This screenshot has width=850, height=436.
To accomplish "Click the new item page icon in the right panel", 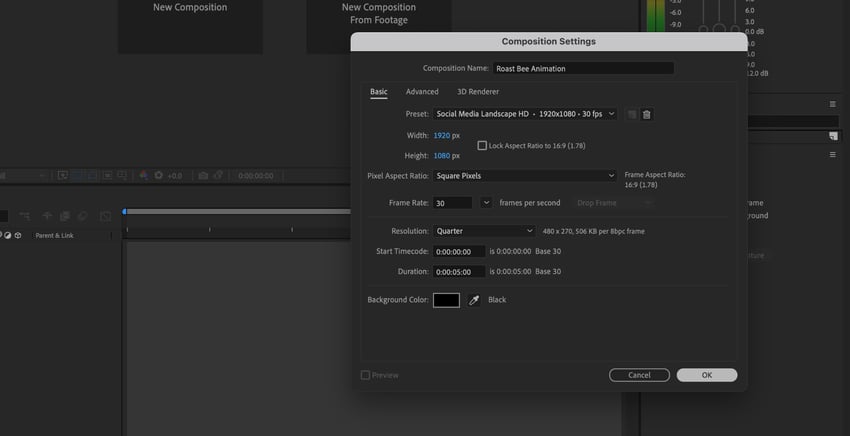I will 833,136.
